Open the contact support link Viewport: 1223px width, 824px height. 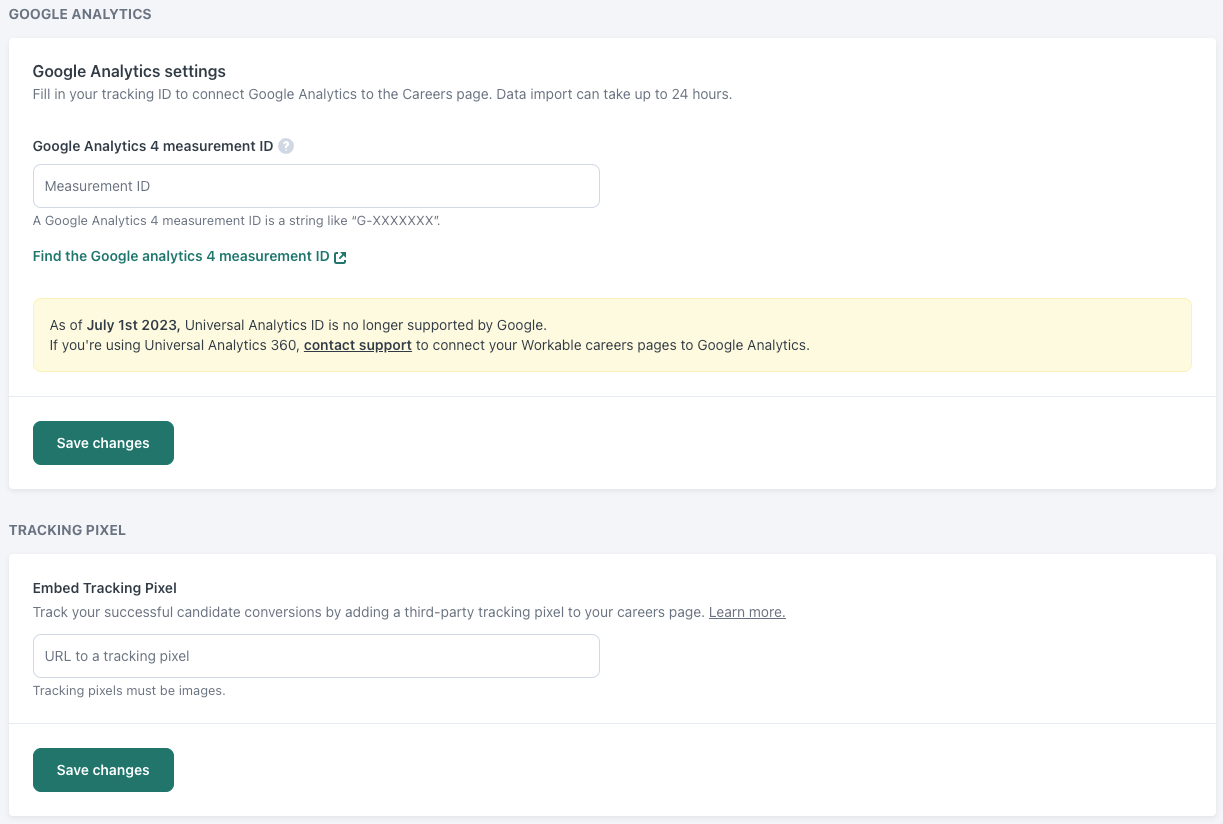coord(358,345)
